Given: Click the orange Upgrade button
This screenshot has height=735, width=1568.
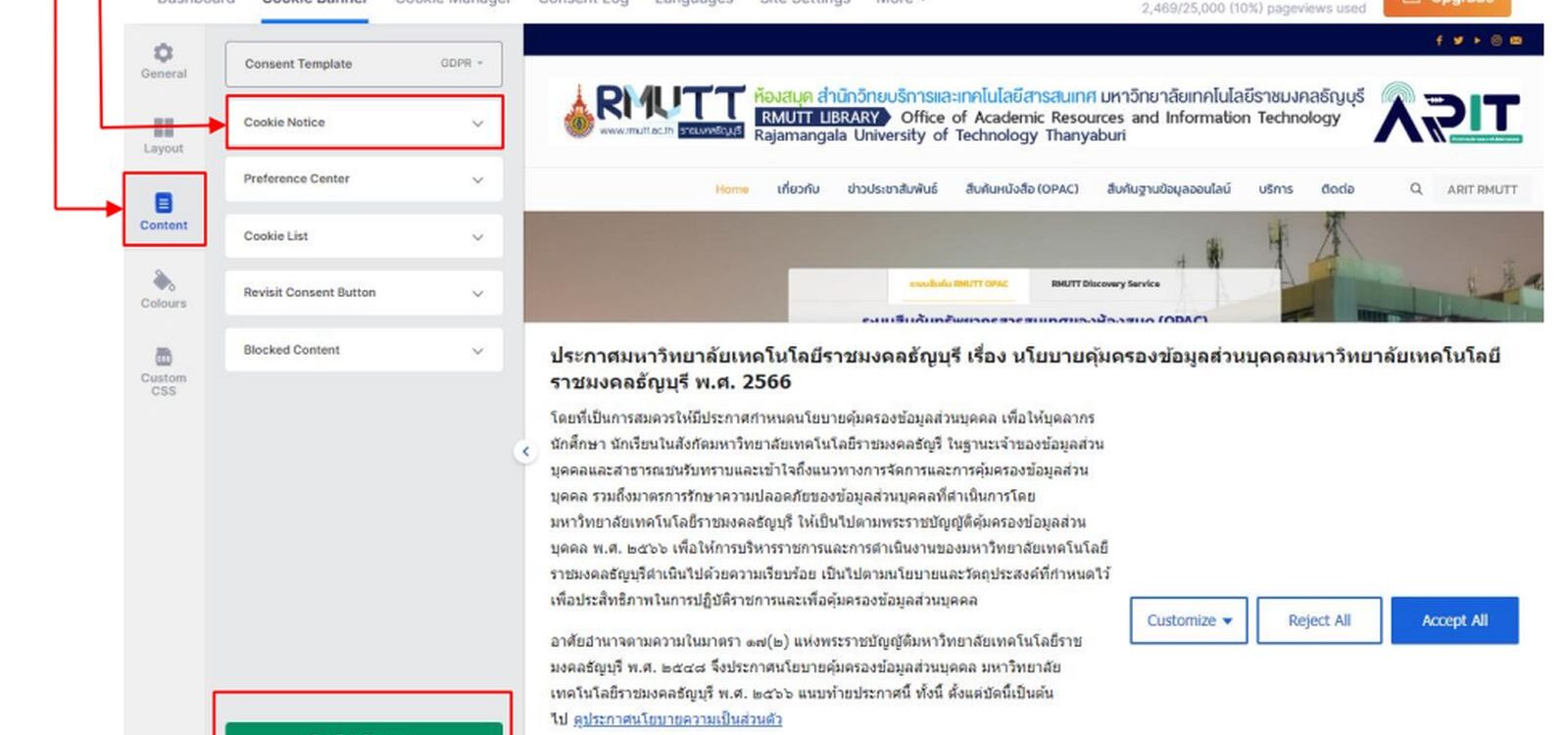Looking at the screenshot, I should (x=1446, y=6).
